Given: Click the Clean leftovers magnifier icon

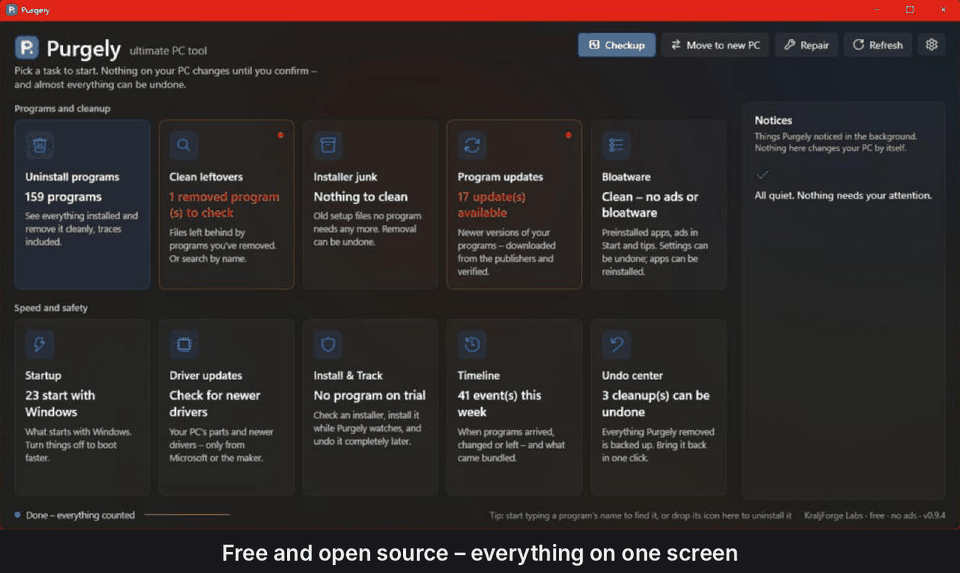Looking at the screenshot, I should (184, 145).
